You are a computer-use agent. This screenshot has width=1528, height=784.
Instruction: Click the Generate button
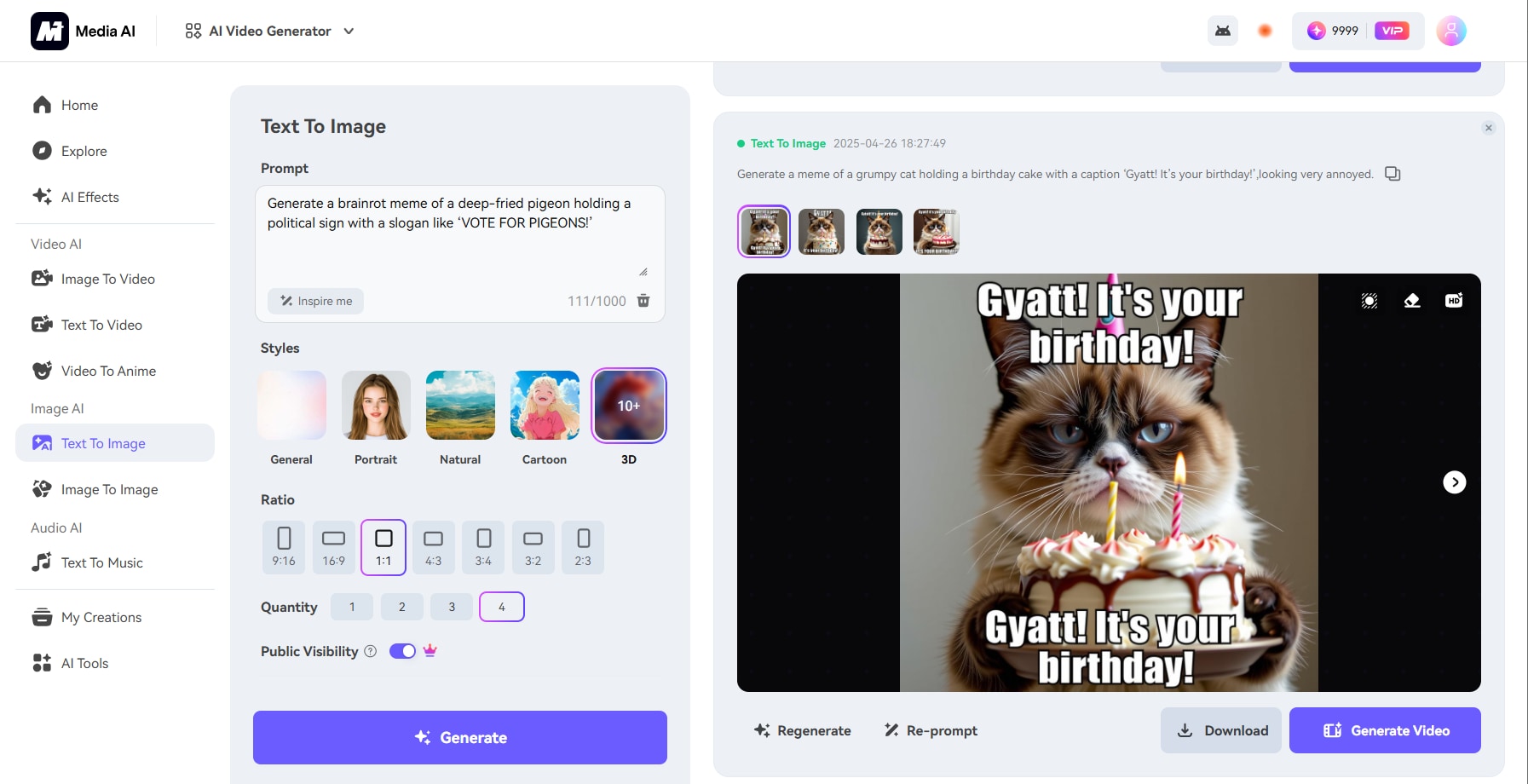(460, 737)
